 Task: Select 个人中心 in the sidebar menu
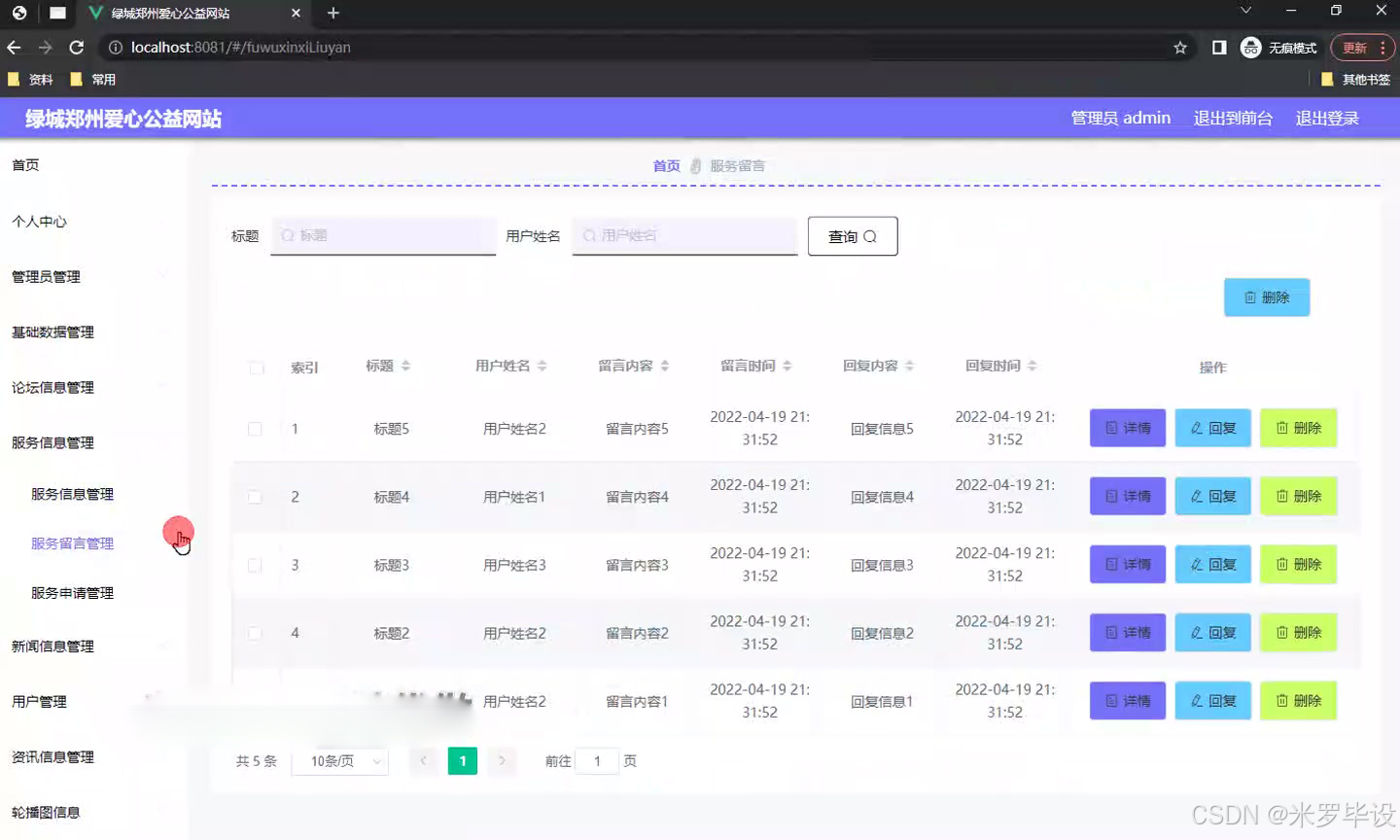tap(38, 221)
